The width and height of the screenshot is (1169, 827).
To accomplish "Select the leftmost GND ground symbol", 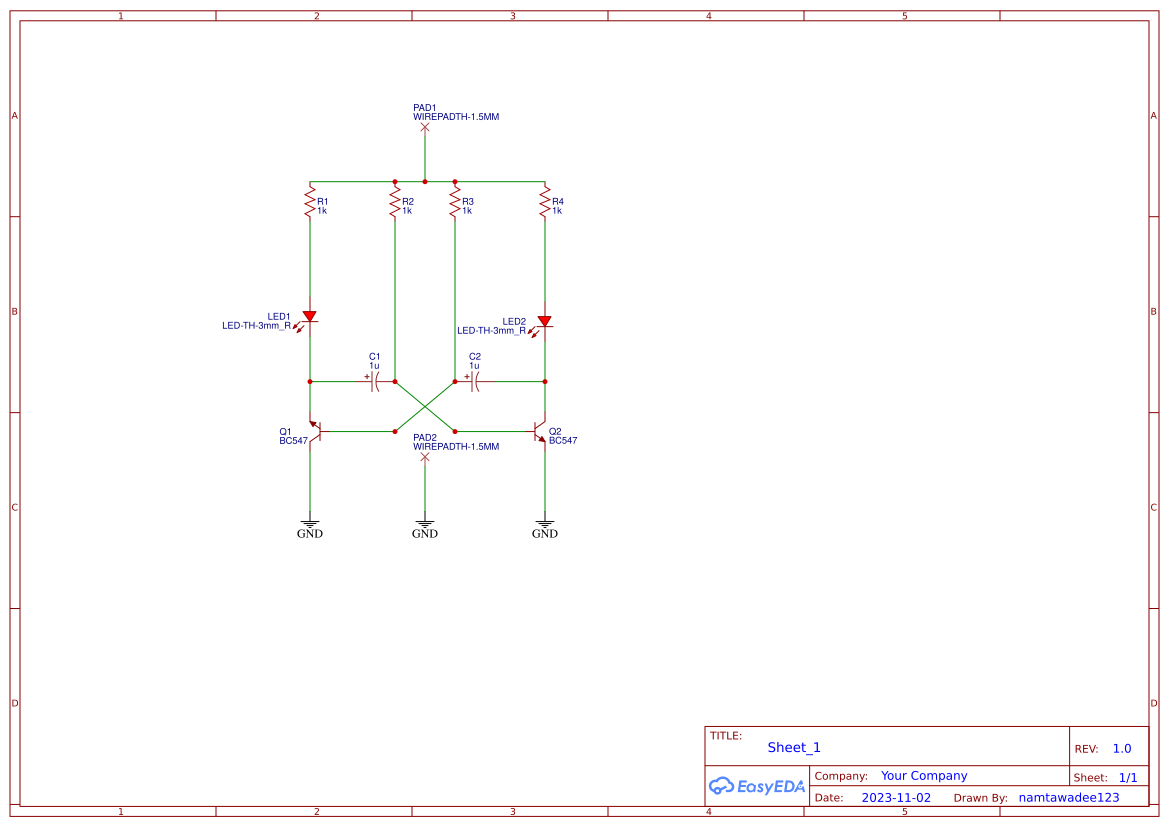I will 310,525.
